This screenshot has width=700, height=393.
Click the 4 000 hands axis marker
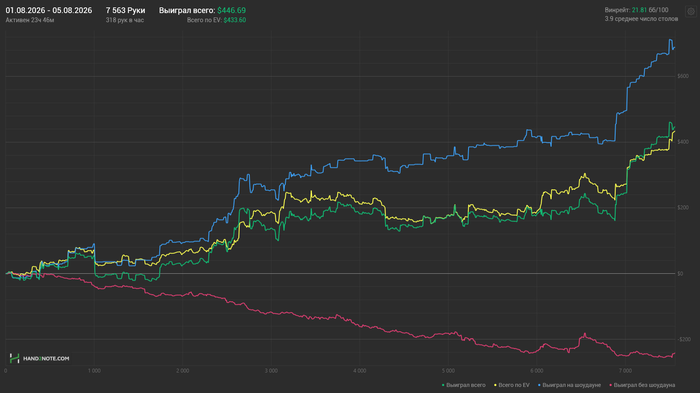click(x=359, y=371)
